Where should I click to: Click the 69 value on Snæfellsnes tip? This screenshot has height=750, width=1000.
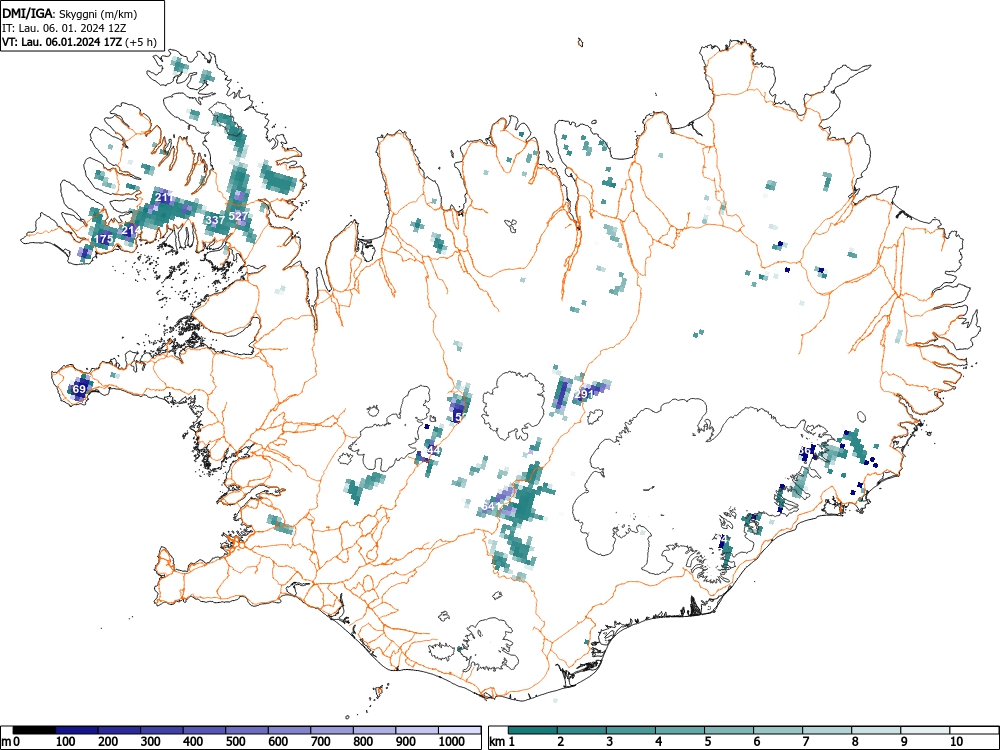pos(79,389)
